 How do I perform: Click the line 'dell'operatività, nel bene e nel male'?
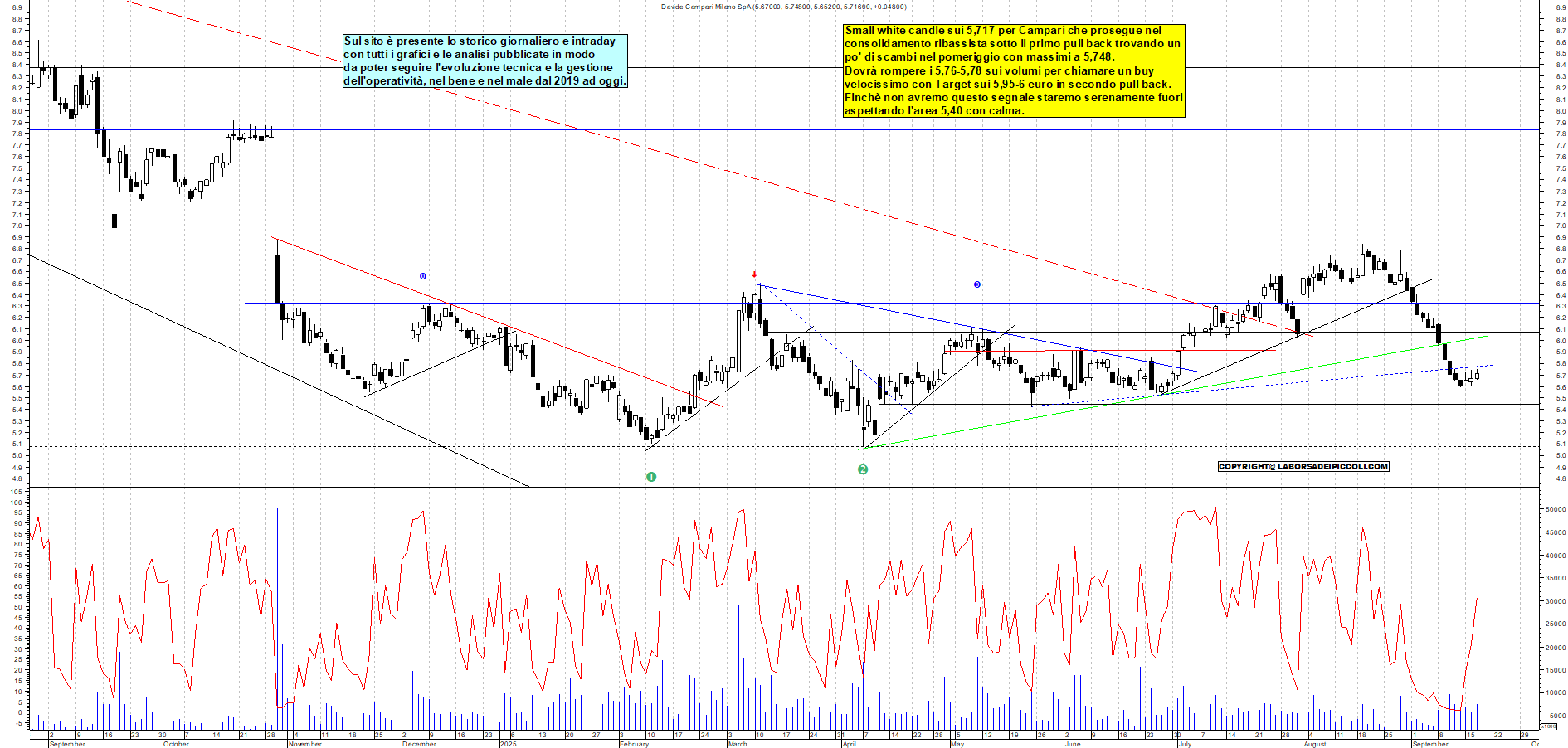click(x=485, y=80)
